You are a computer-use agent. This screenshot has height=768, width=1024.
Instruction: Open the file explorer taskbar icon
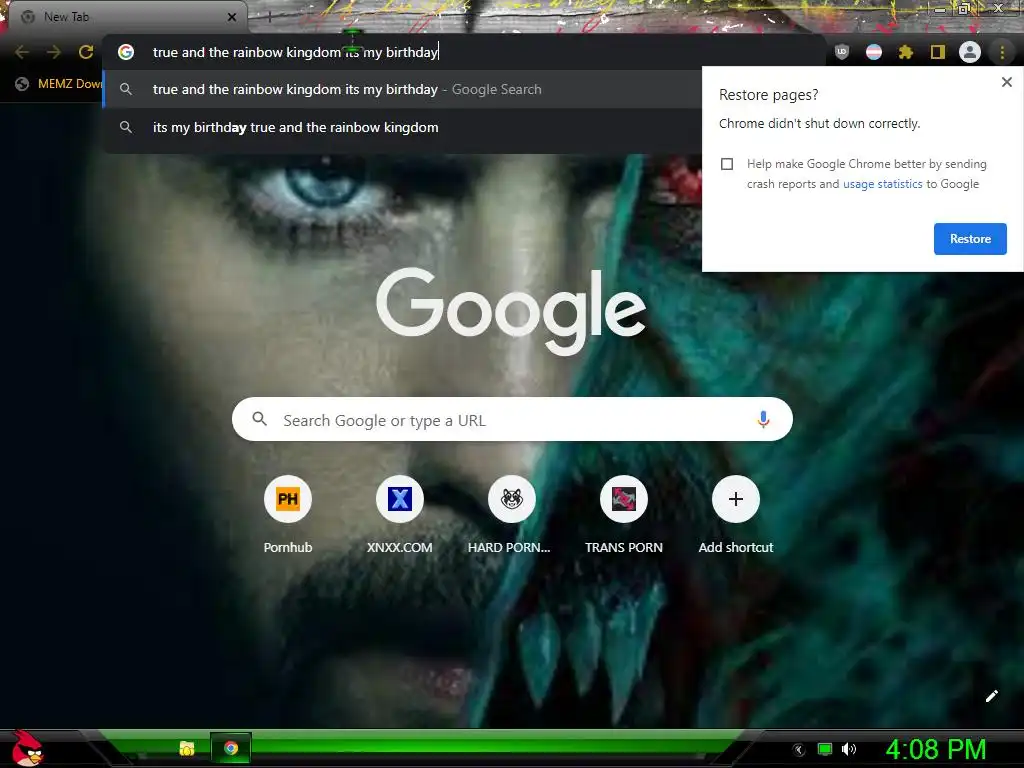tap(187, 748)
